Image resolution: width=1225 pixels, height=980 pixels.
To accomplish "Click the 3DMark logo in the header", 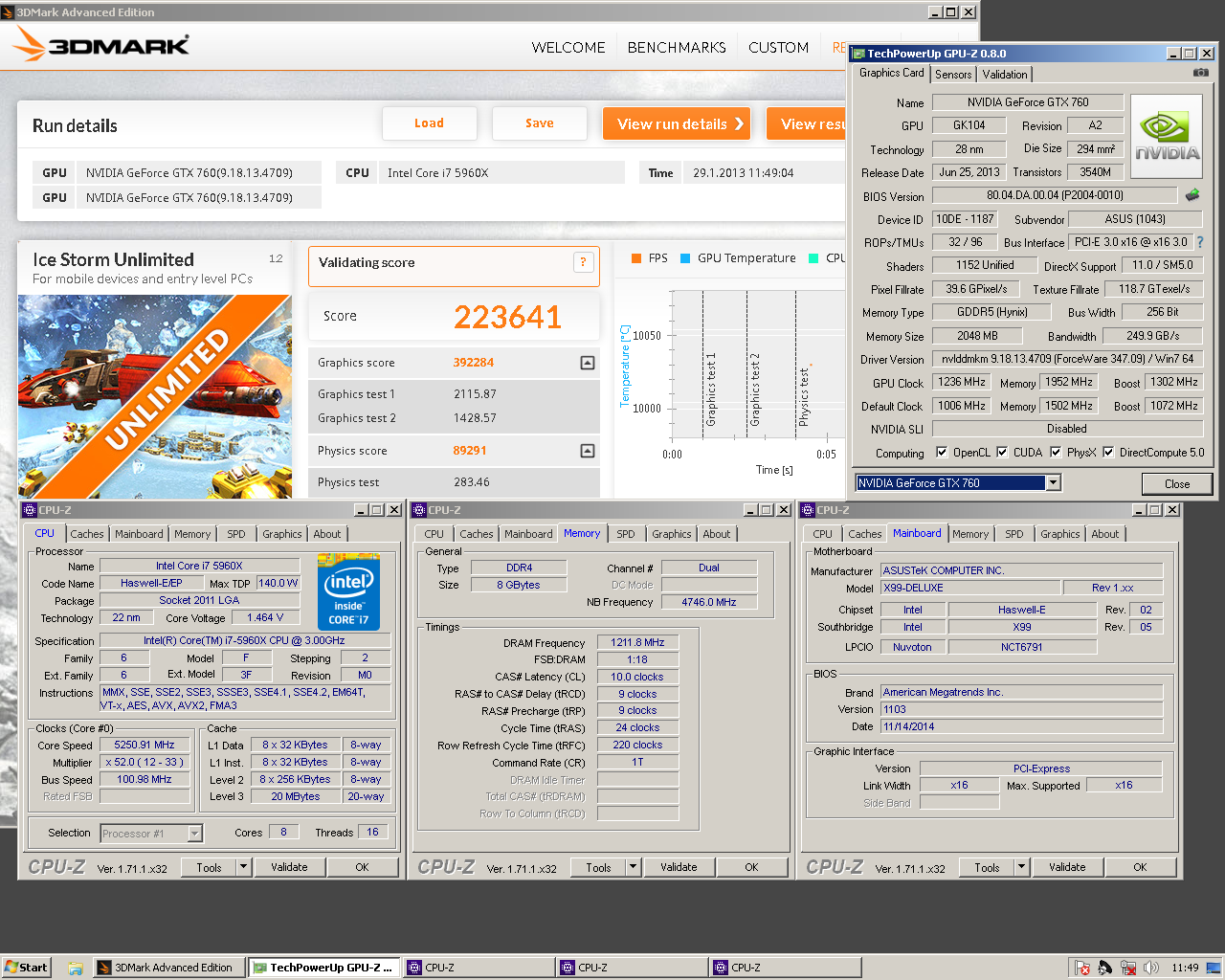I will (x=100, y=45).
